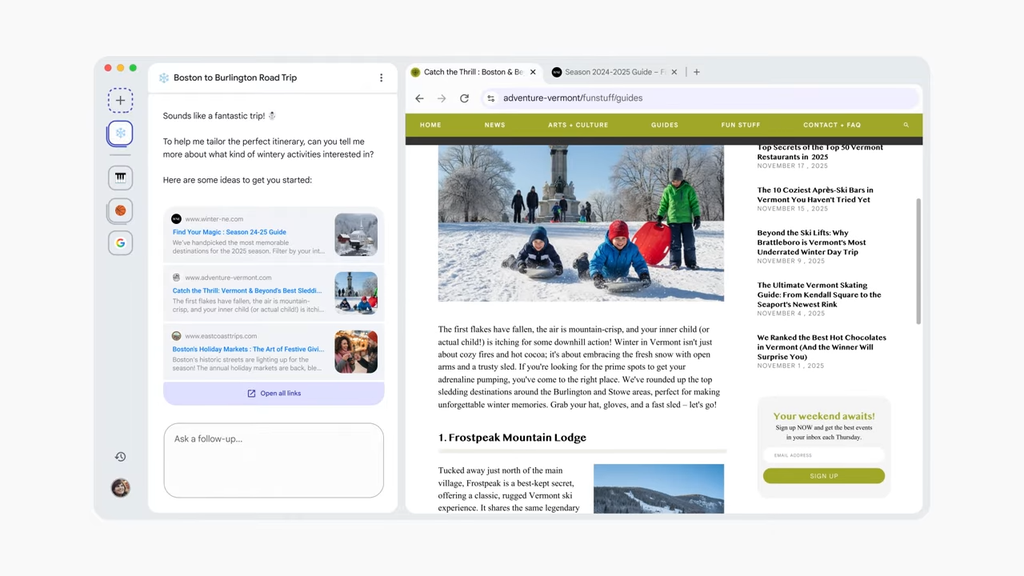Open the FUN STUFF navigation menu item
The height and width of the screenshot is (576, 1024).
point(739,124)
